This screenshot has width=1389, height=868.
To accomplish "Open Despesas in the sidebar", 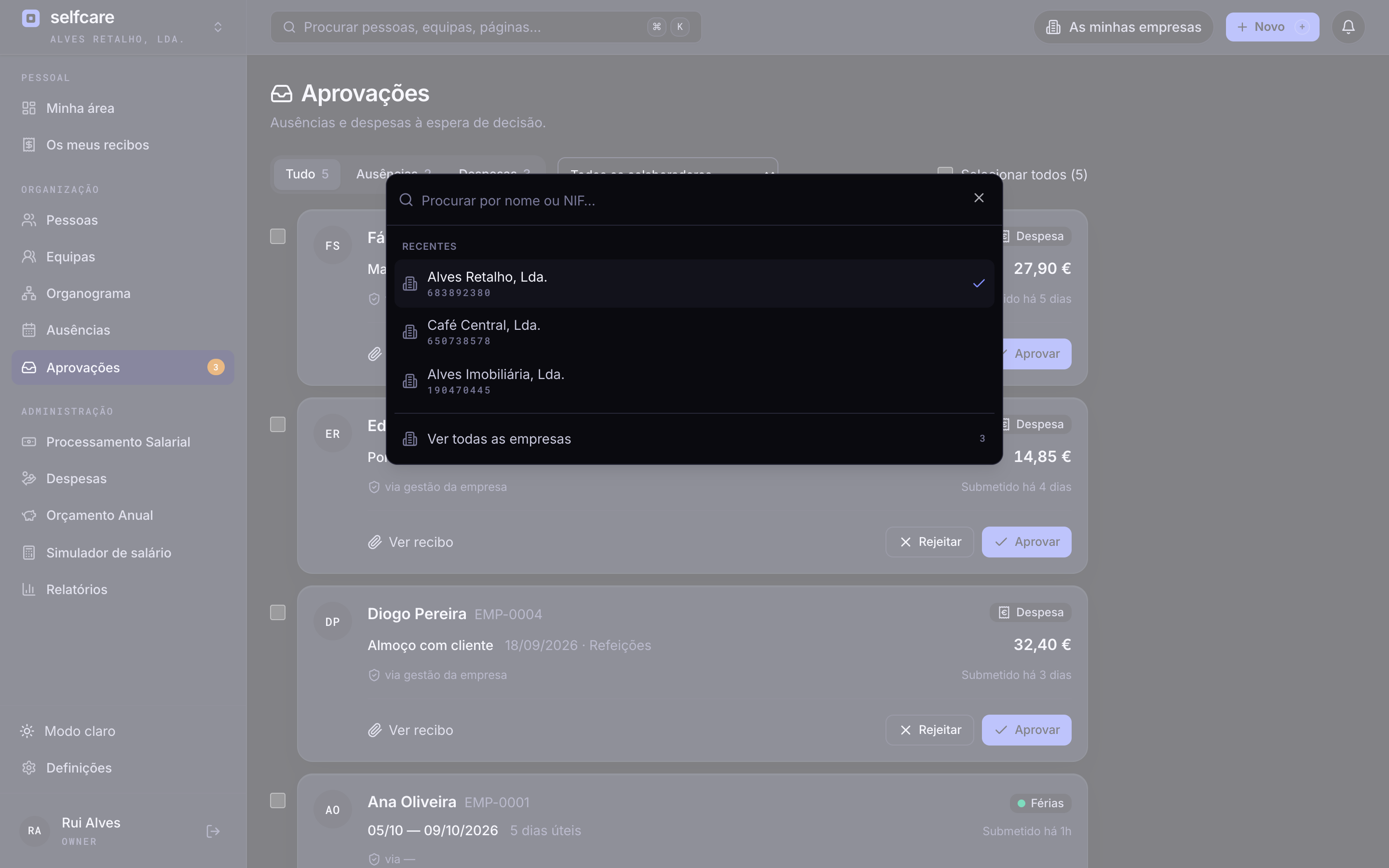I will point(122,479).
